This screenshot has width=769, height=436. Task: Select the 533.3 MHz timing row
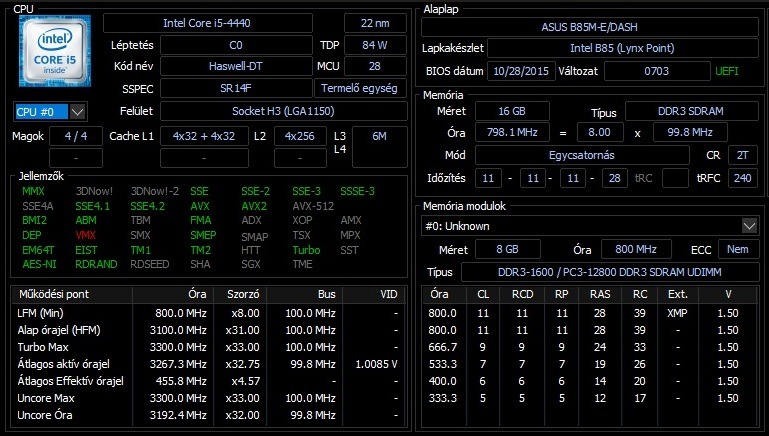[x=590, y=364]
